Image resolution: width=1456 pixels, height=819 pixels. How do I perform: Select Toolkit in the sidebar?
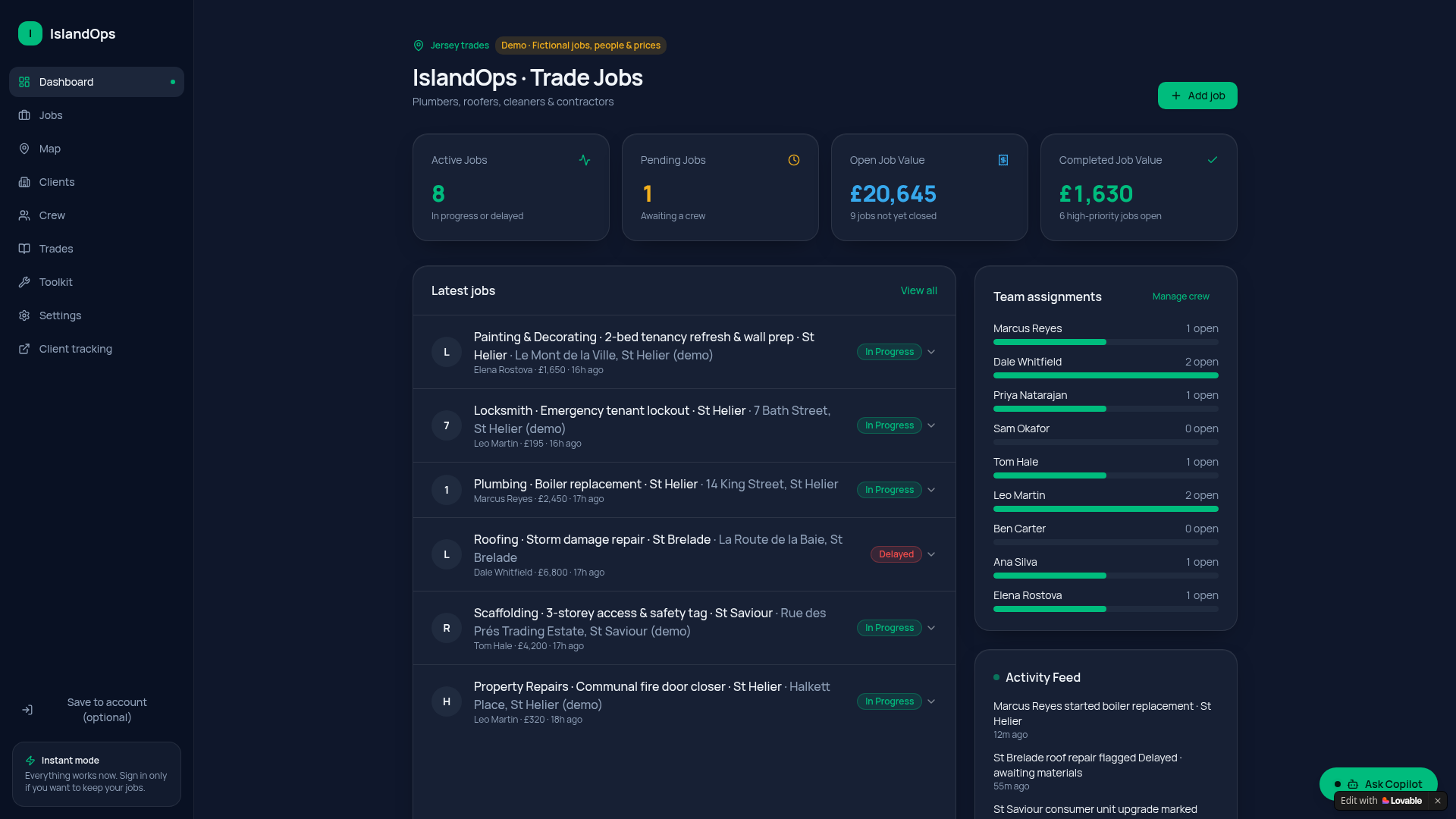tap(96, 282)
